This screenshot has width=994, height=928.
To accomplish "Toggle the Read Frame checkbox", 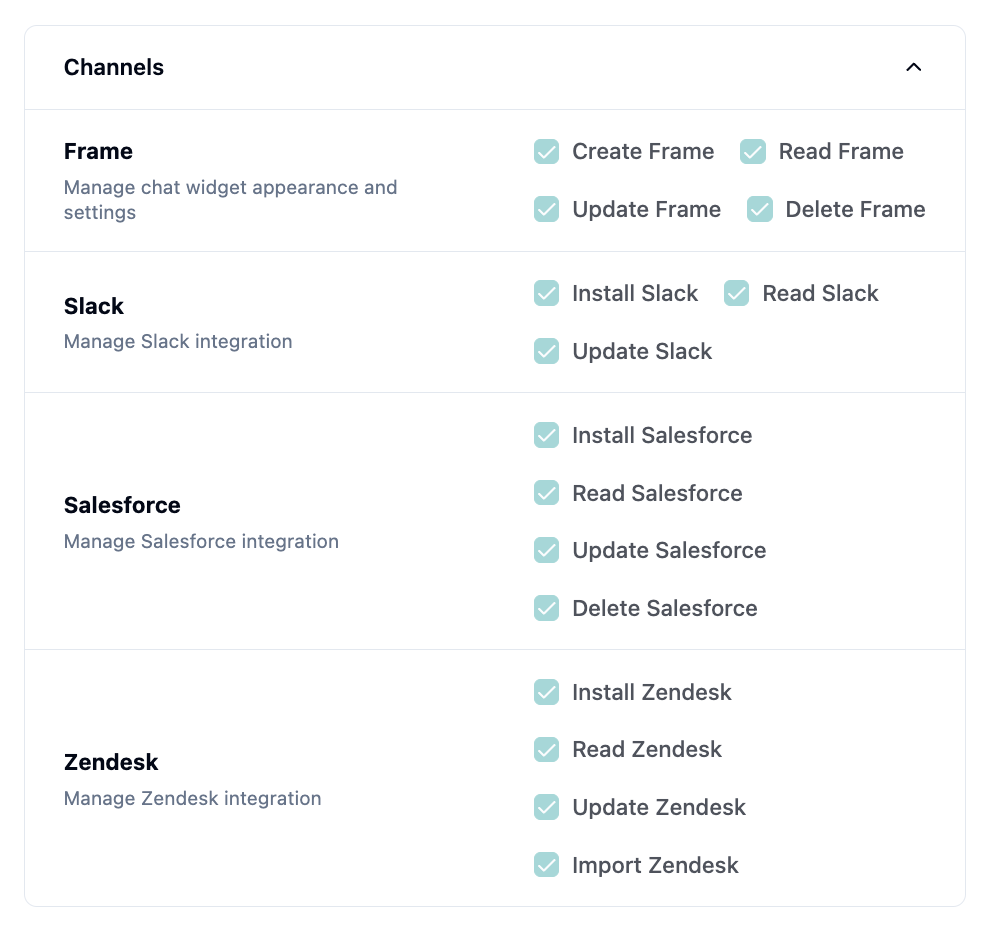I will (x=752, y=151).
